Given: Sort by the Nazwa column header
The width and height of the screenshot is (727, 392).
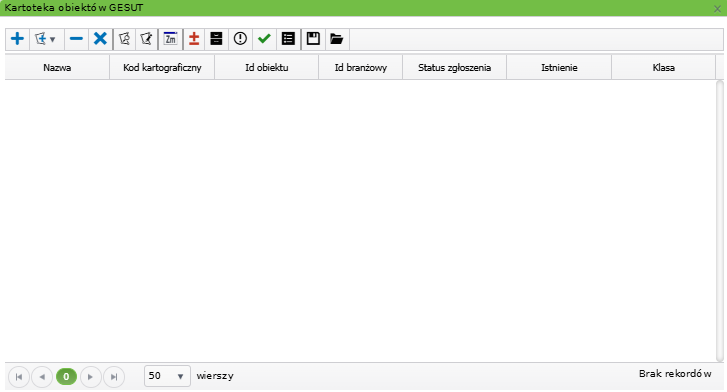Looking at the screenshot, I should click(x=57, y=68).
